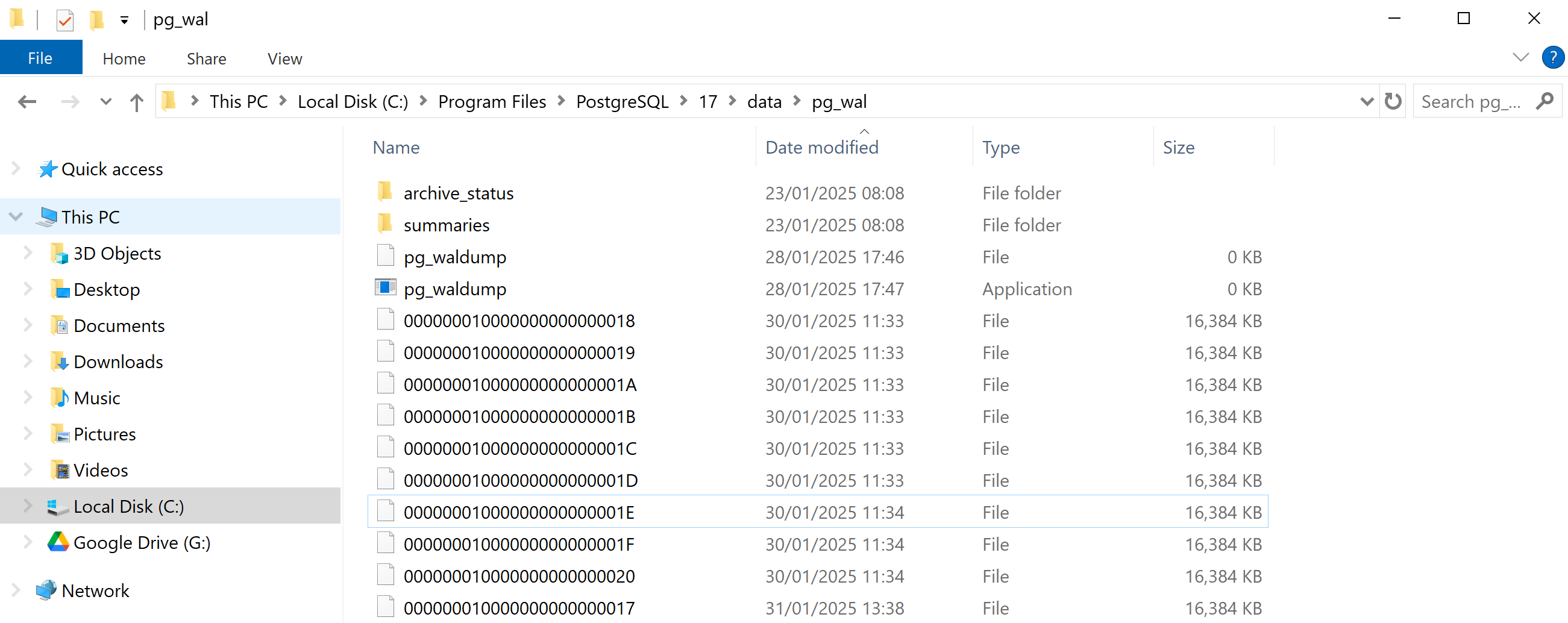
Task: Select file 000000010000000000000020
Action: [x=519, y=576]
